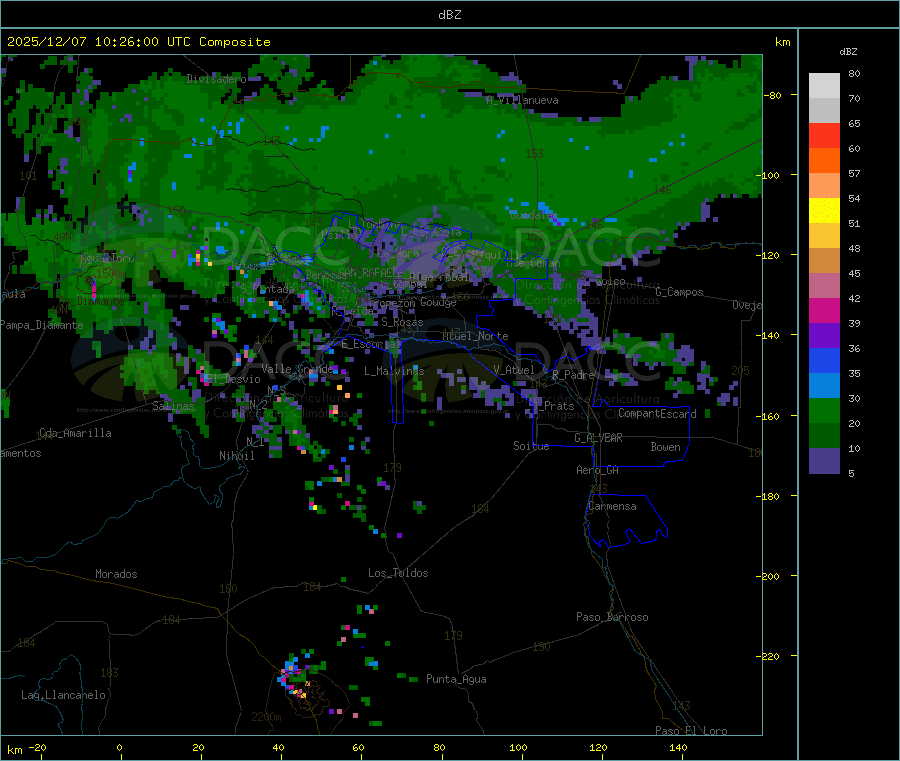Select the green 20 dBZ legend swatch
Screen dimensions: 900x761
824,410
